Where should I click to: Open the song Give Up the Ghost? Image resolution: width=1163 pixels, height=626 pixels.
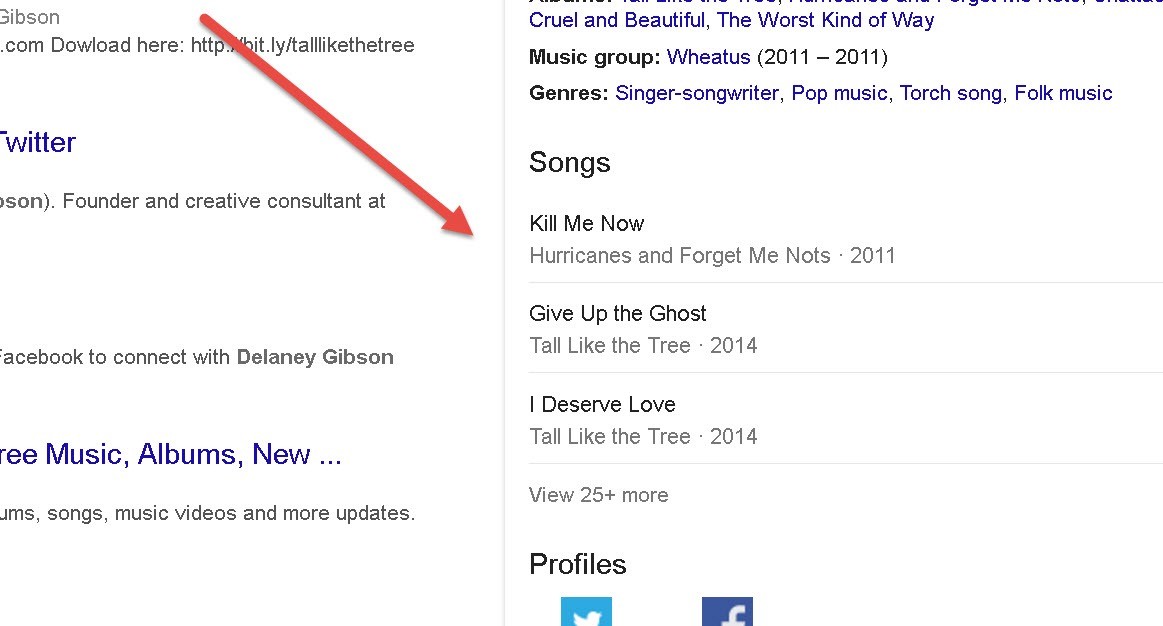618,313
